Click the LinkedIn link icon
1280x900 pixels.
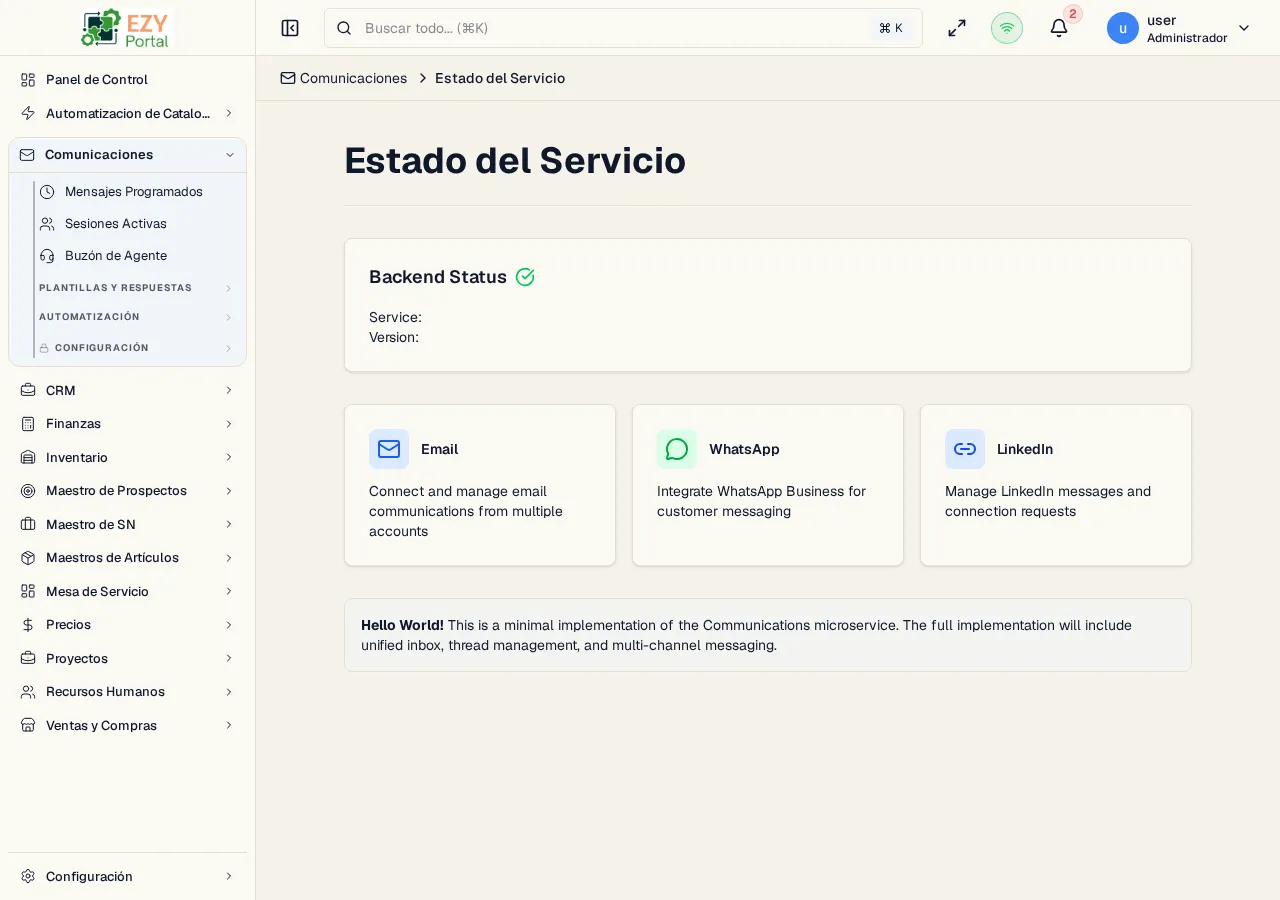point(965,449)
